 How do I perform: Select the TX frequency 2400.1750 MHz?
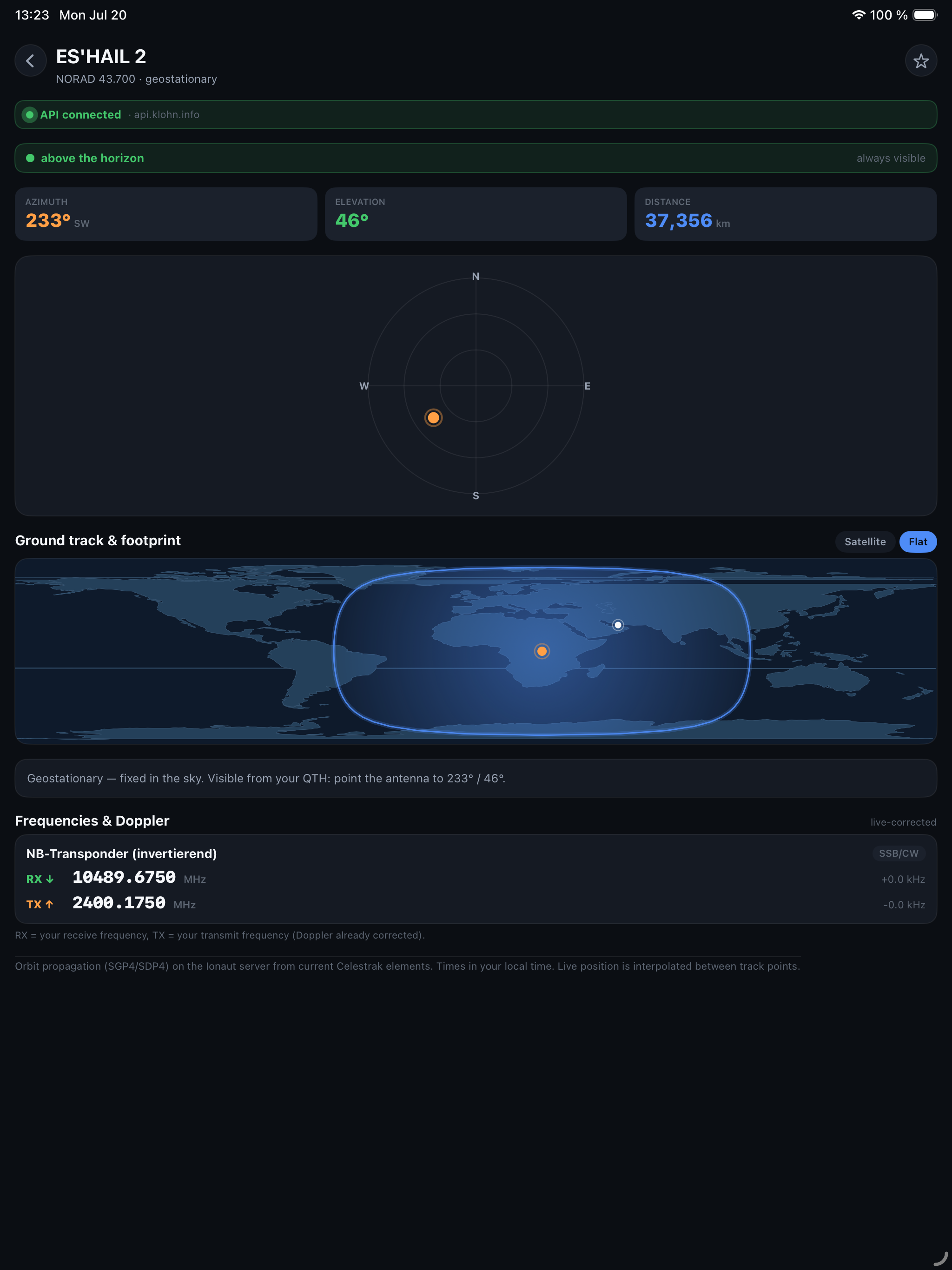[x=134, y=903]
